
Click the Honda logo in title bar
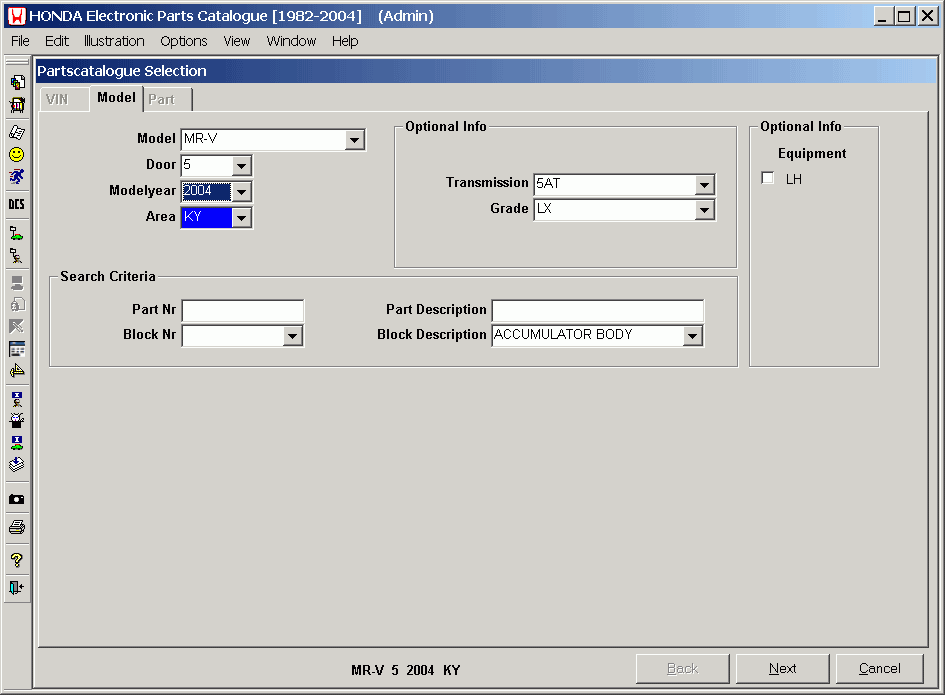17,16
